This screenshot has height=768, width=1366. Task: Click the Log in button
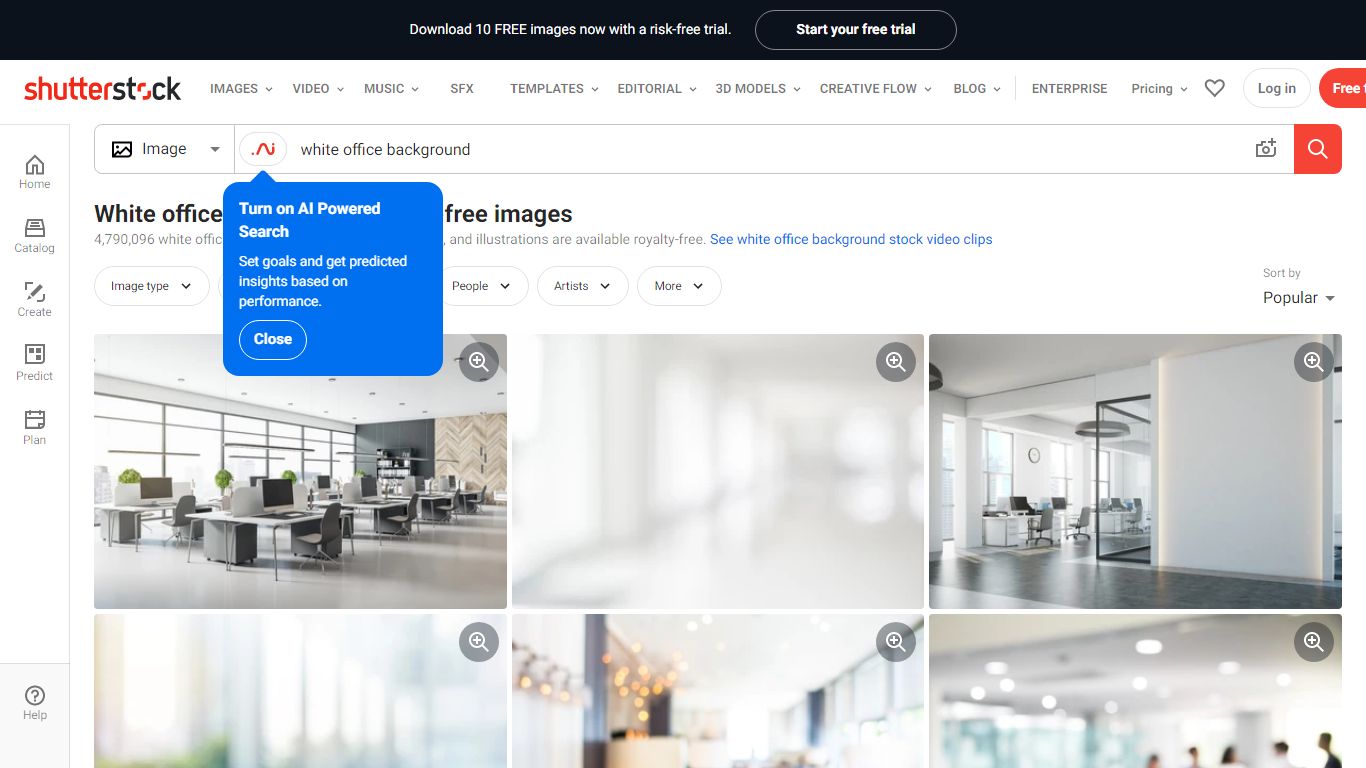tap(1276, 88)
